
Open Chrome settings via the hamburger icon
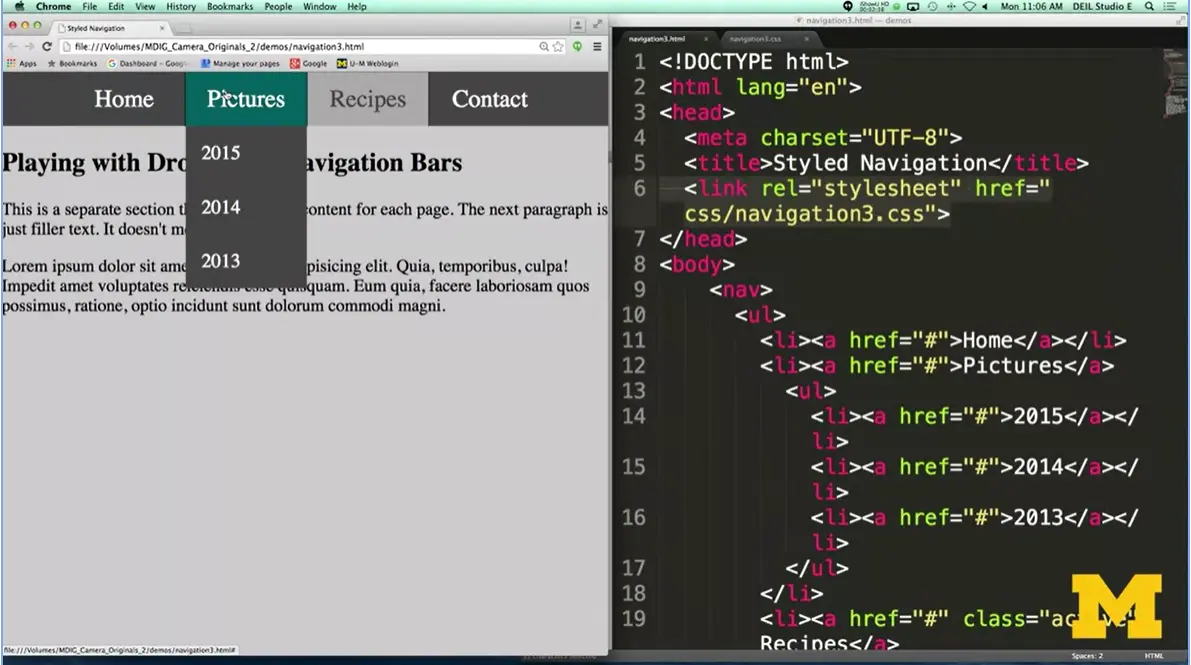click(599, 46)
